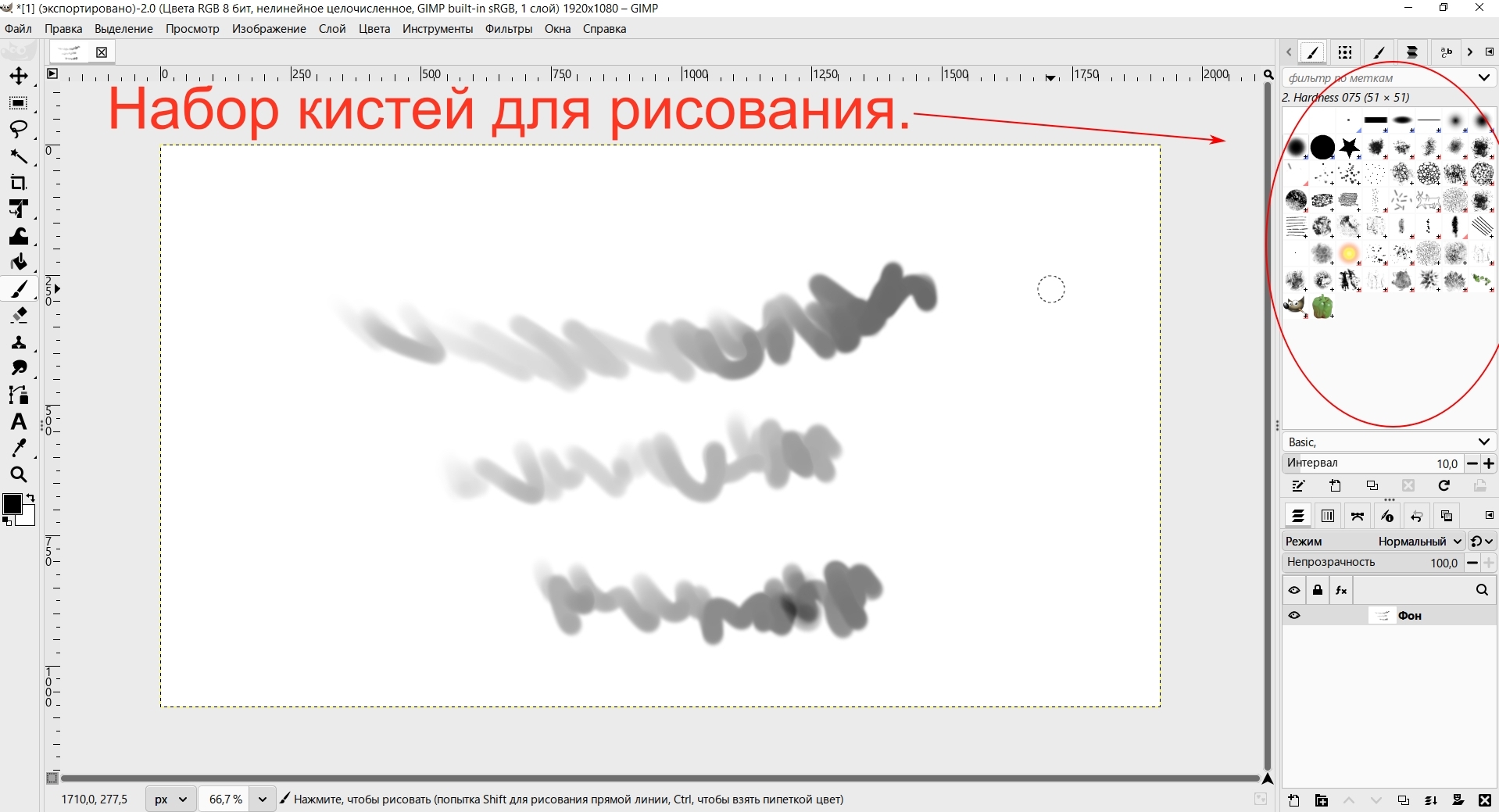Select the Eraser tool in the toolbox
This screenshot has height=812, width=1499.
point(19,315)
